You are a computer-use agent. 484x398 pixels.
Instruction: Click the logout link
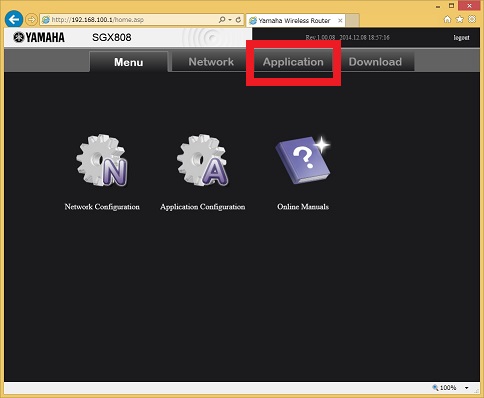[461, 38]
